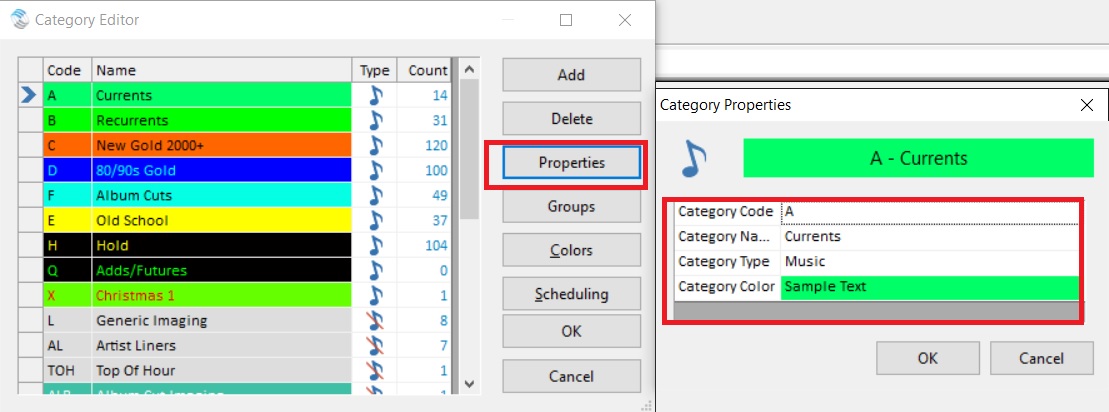The image size is (1109, 412).
Task: Click the Delete category button
Action: (x=571, y=119)
